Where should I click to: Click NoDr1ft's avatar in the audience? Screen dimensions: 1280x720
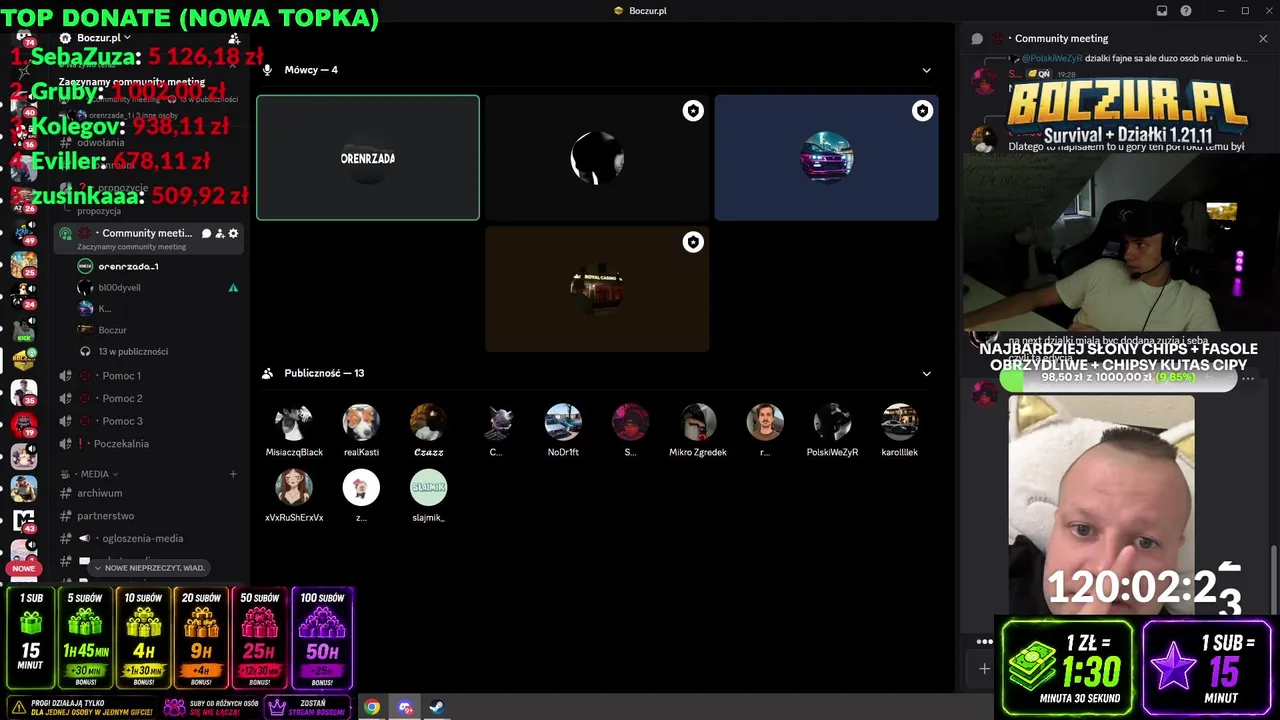(x=563, y=423)
